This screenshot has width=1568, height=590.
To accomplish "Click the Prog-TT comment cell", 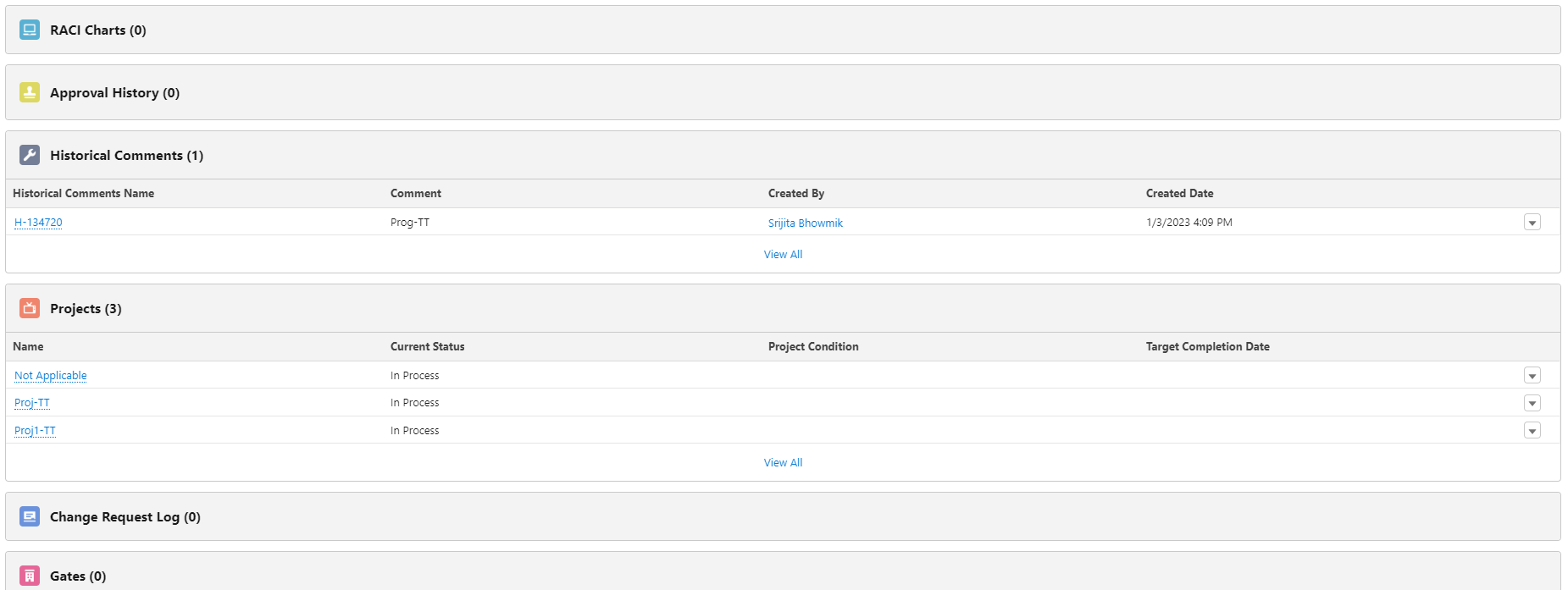I will [410, 223].
